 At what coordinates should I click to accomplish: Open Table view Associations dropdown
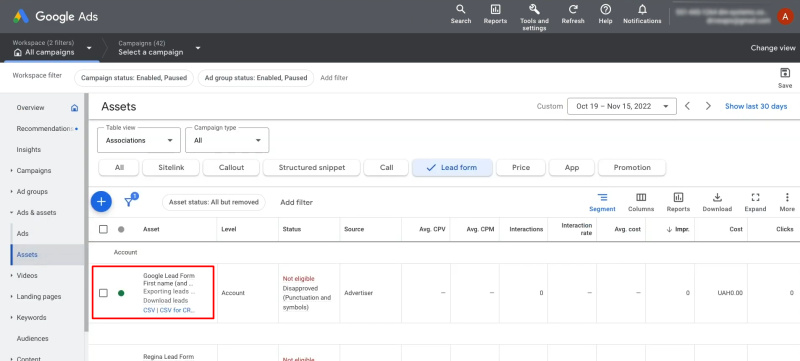click(x=139, y=140)
